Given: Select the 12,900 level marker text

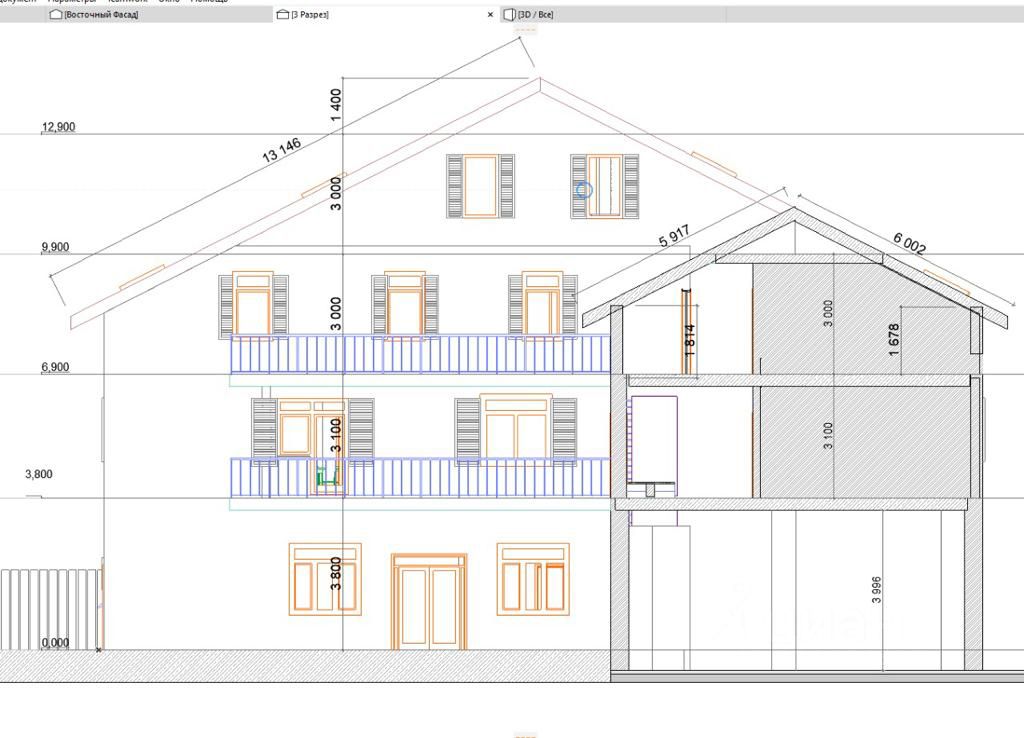Looking at the screenshot, I should click(x=58, y=127).
